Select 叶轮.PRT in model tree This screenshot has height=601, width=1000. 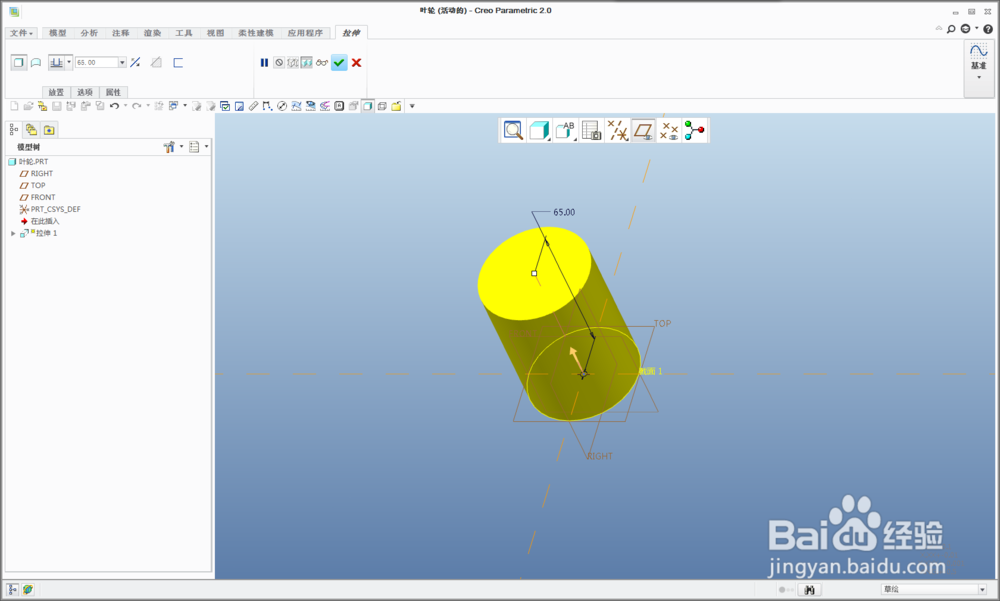pos(29,162)
